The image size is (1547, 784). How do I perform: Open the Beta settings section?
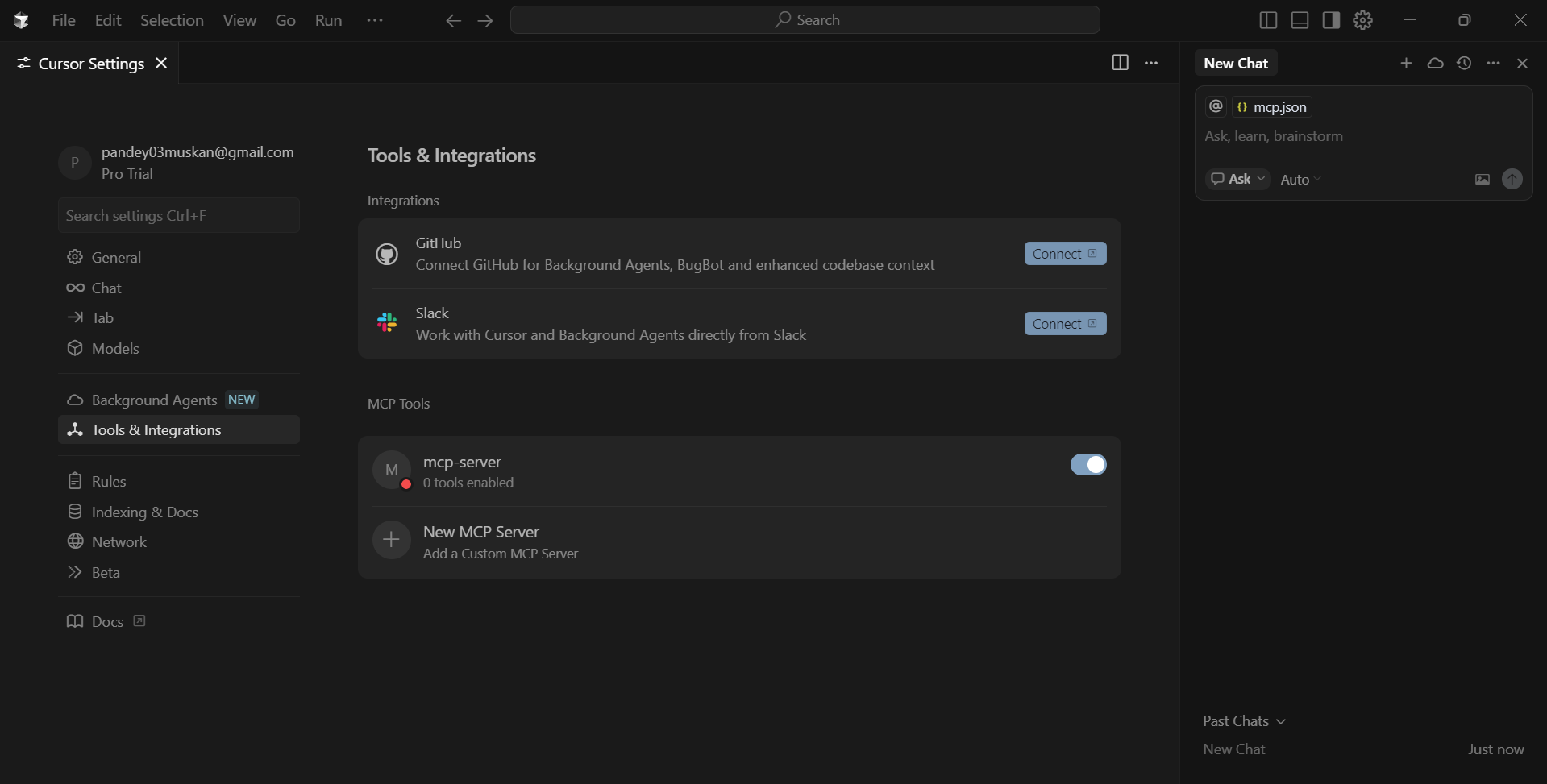click(179, 572)
